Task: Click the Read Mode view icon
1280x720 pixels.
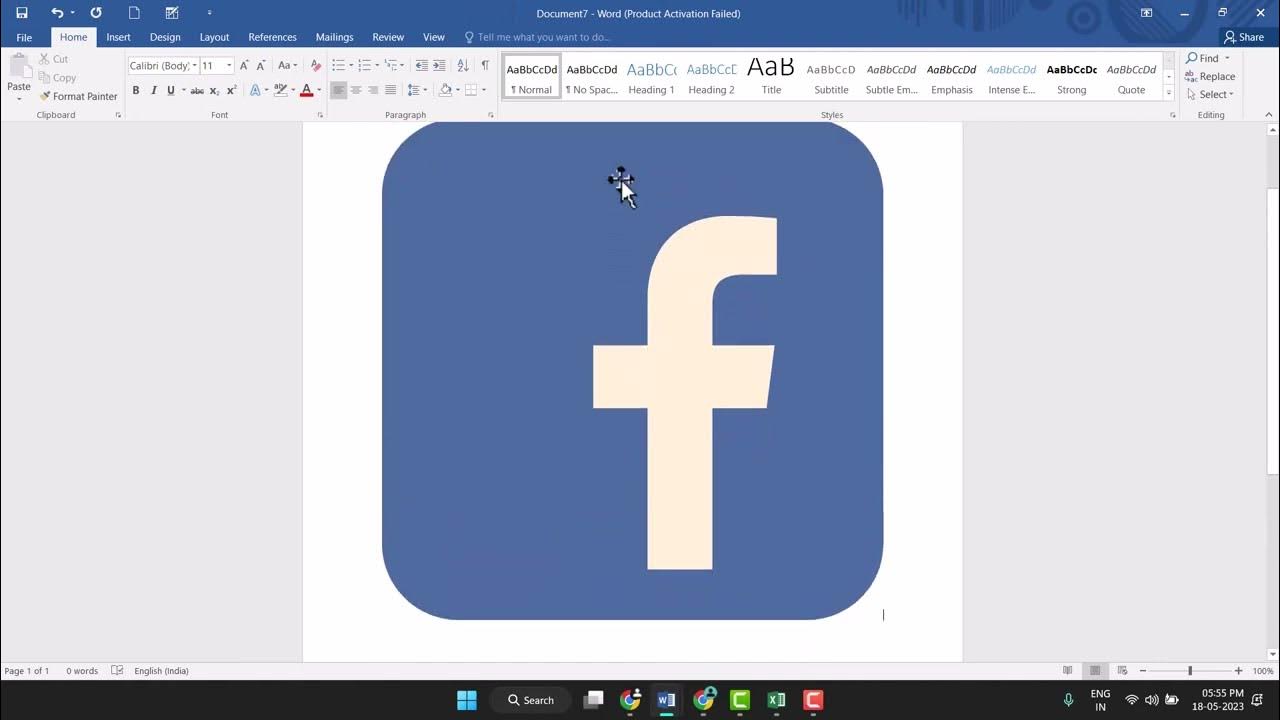Action: 1068,671
